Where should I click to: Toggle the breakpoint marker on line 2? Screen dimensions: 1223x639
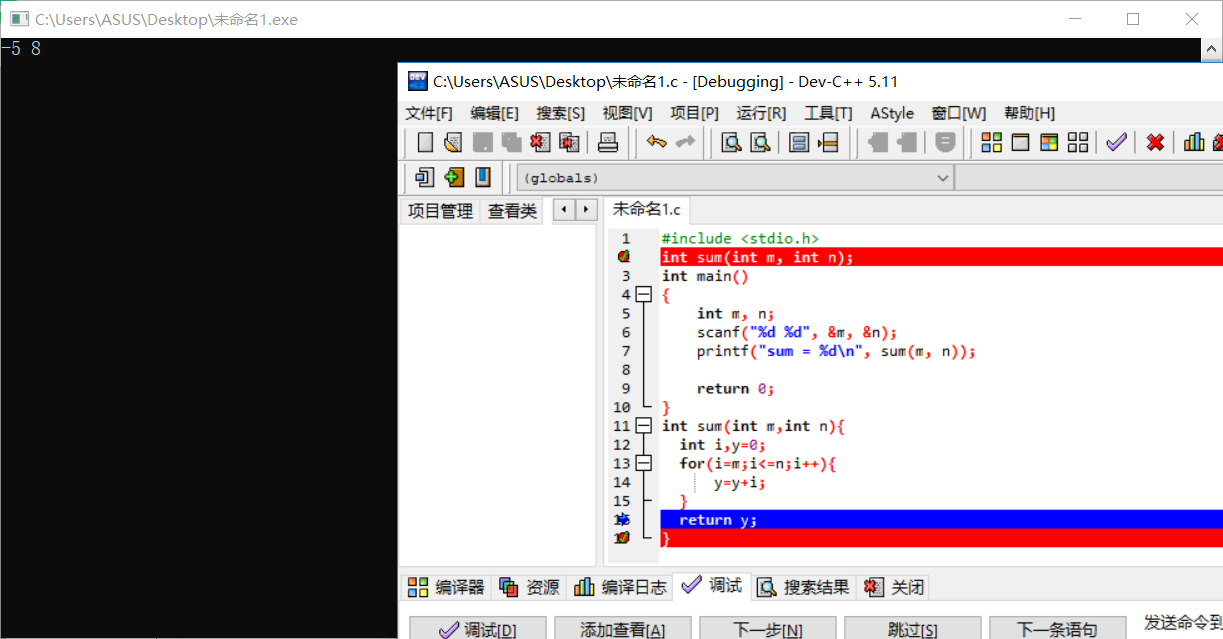pos(623,257)
